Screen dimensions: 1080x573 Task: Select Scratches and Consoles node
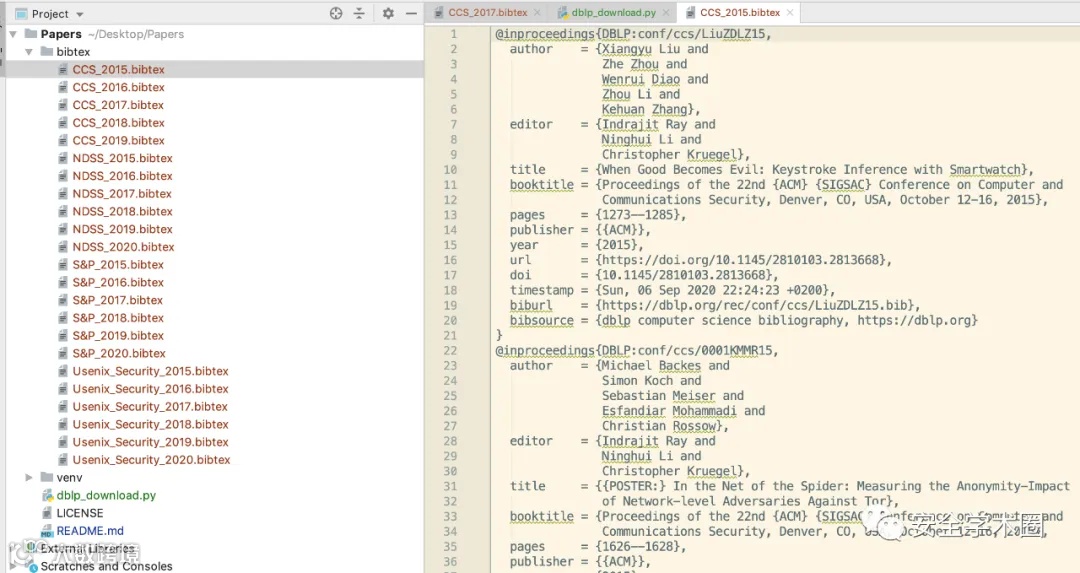(106, 566)
